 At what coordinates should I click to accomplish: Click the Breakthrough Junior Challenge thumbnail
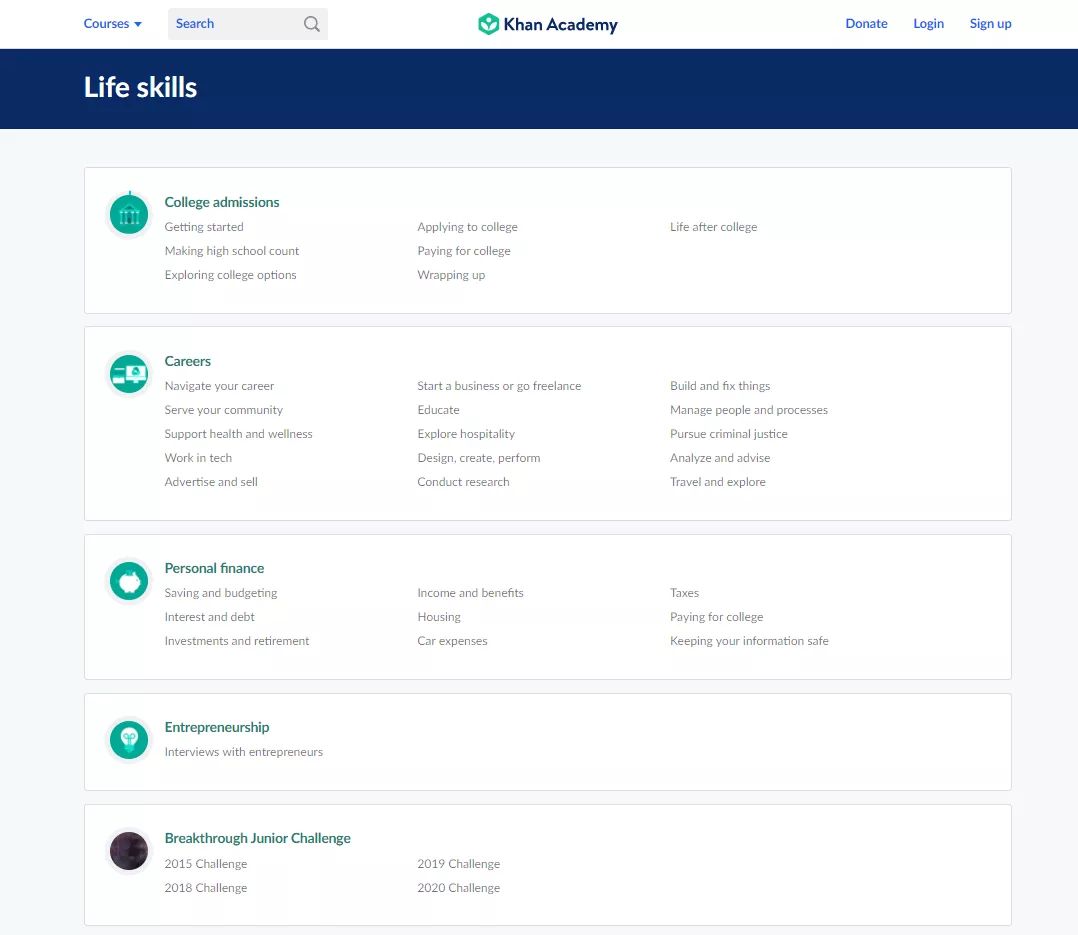(129, 851)
